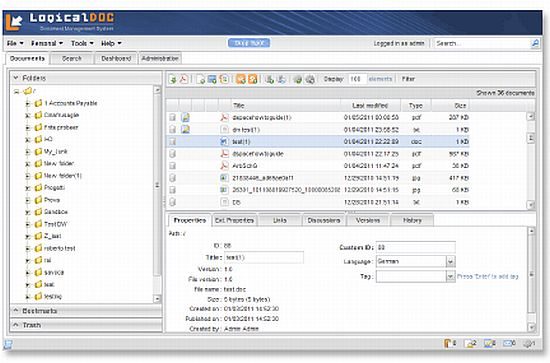Image resolution: width=550 pixels, height=363 pixels.
Task: Click the edited-document icon in the dspacehowtoguide(1) row
Action: pyautogui.click(x=185, y=117)
